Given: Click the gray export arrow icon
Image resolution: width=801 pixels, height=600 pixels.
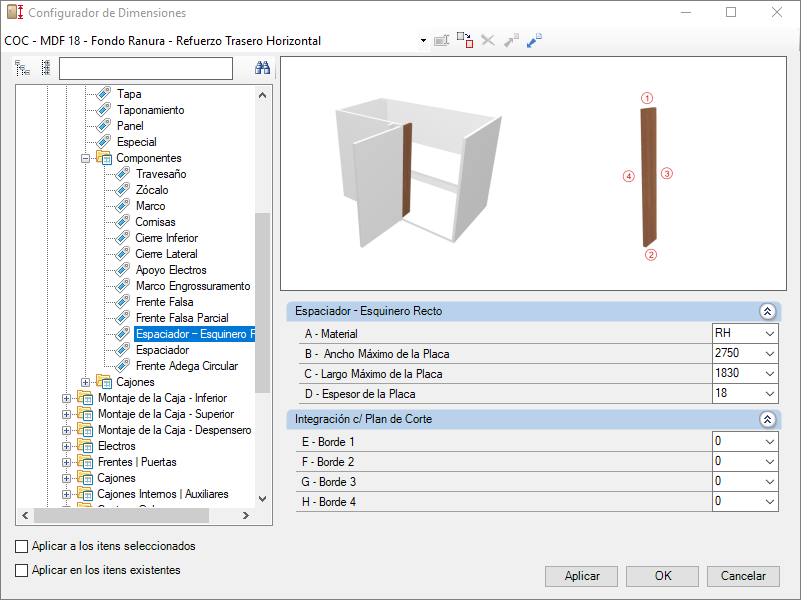Looking at the screenshot, I should click(511, 40).
